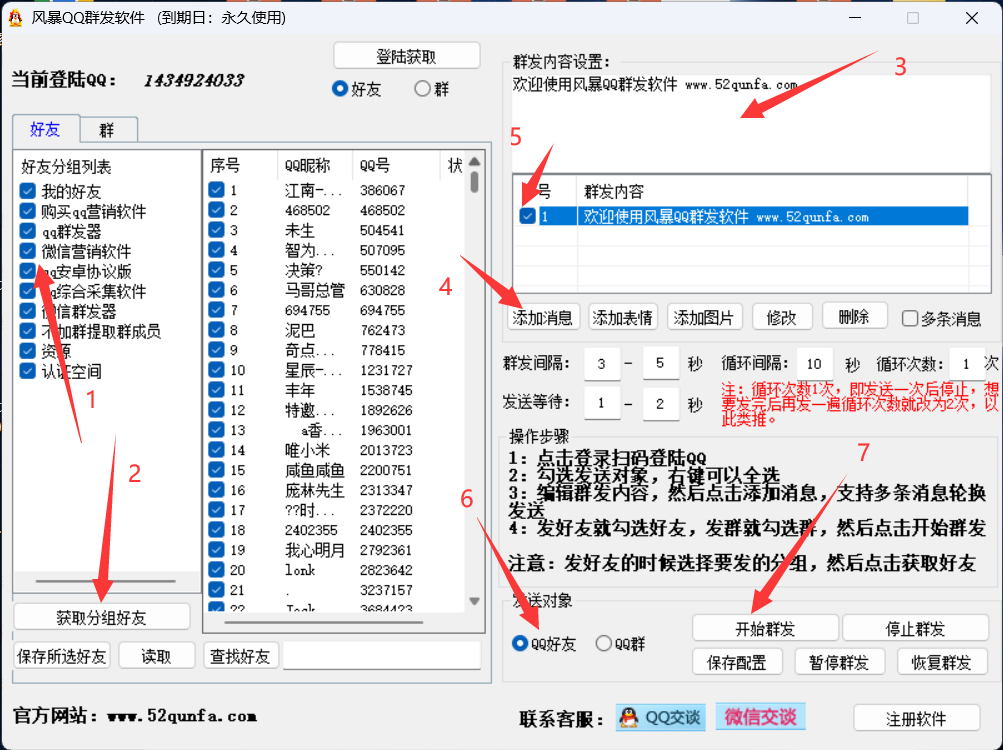Viewport: 1003px width, 750px height.
Task: Select the QQ好友 send target radio
Action: (x=520, y=643)
